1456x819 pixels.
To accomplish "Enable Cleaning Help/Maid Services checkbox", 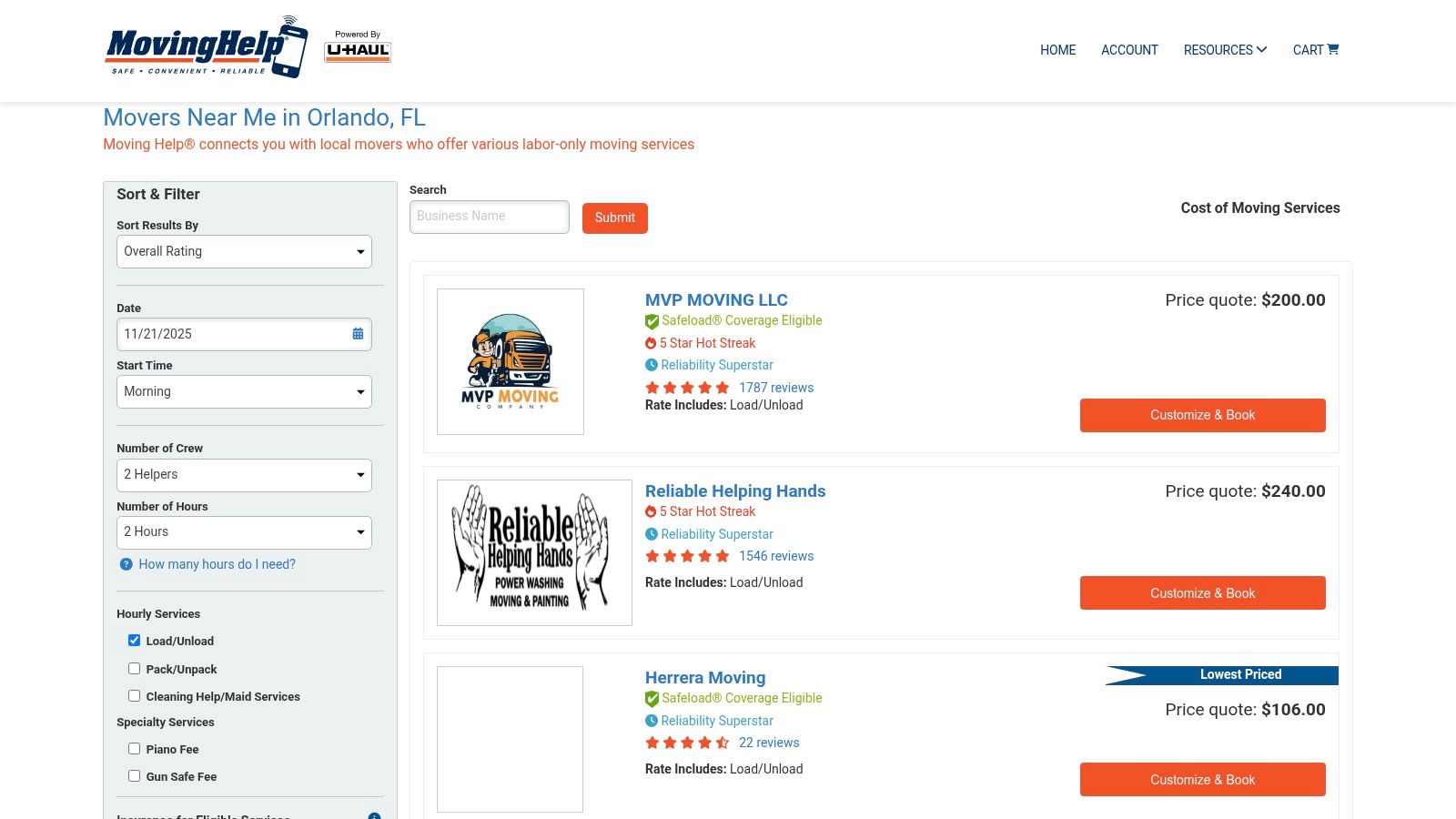I will [x=134, y=696].
